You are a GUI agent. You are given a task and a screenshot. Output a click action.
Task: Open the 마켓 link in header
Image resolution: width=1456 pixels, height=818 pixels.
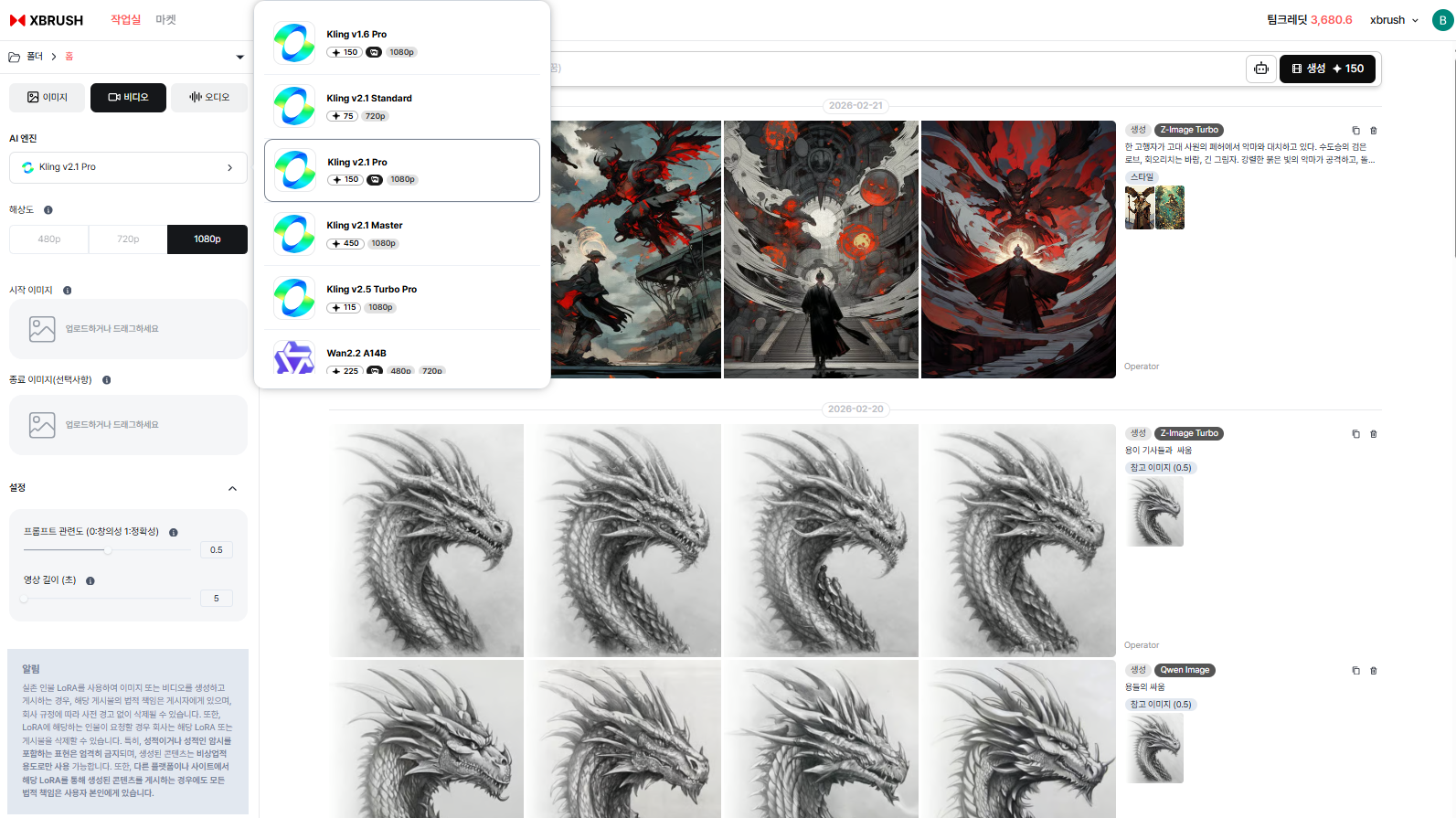click(x=165, y=20)
